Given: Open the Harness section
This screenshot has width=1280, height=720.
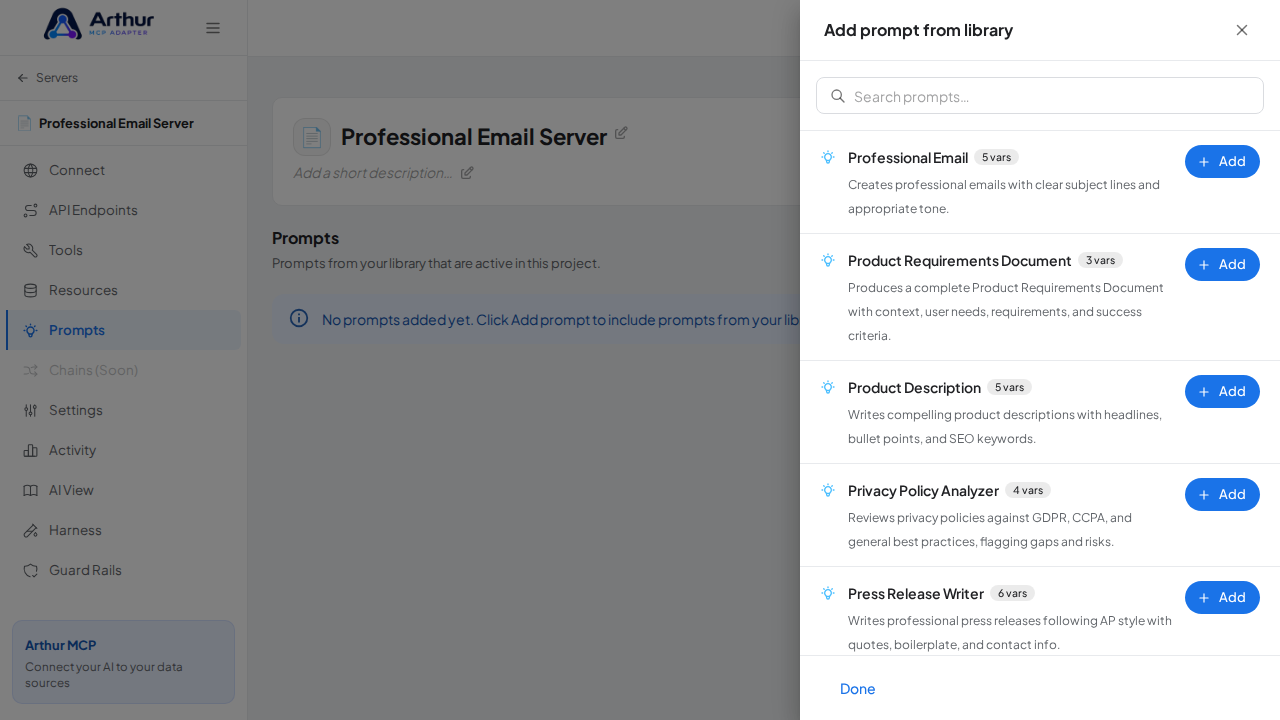Looking at the screenshot, I should [x=123, y=530].
